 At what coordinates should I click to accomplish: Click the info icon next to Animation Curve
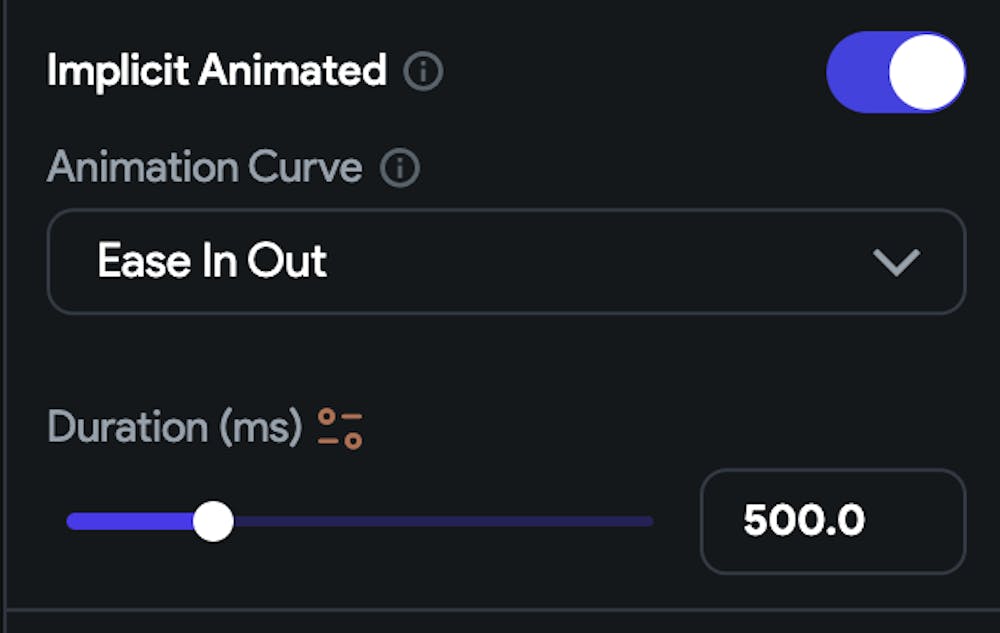pyautogui.click(x=400, y=168)
